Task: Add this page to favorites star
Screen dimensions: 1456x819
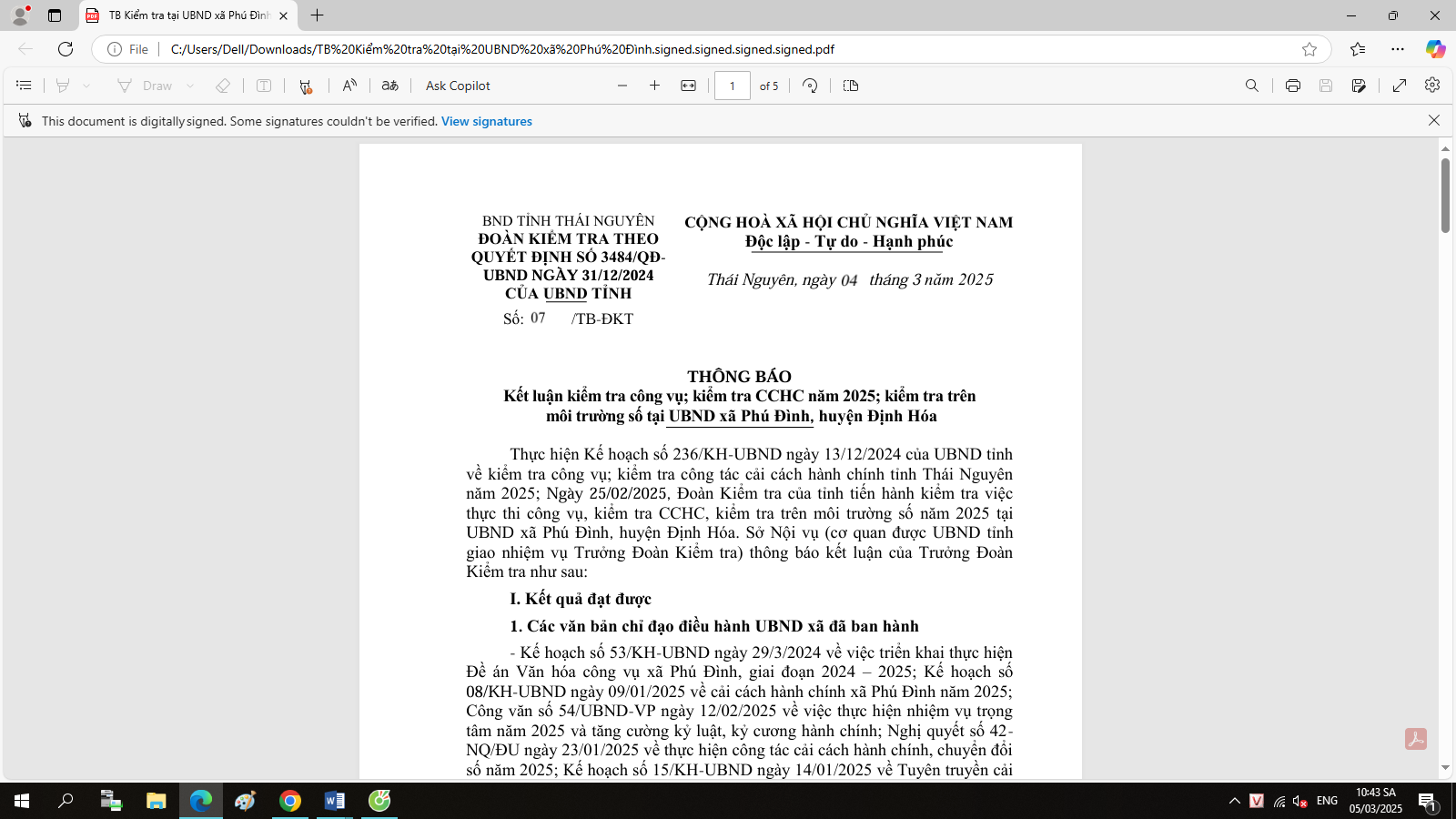Action: tap(1309, 49)
